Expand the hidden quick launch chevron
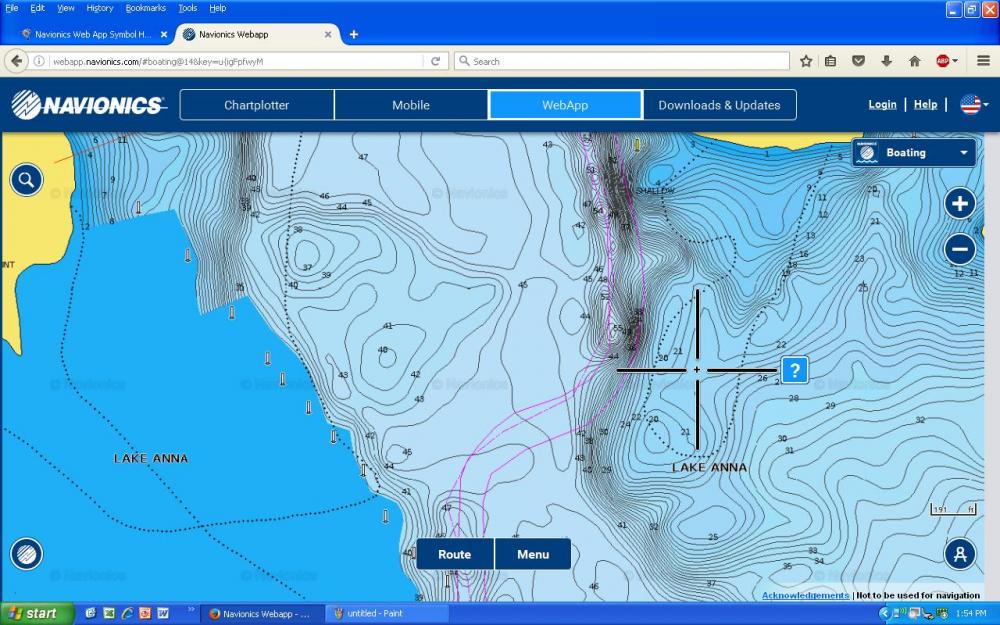This screenshot has width=1000, height=625. pos(191,610)
